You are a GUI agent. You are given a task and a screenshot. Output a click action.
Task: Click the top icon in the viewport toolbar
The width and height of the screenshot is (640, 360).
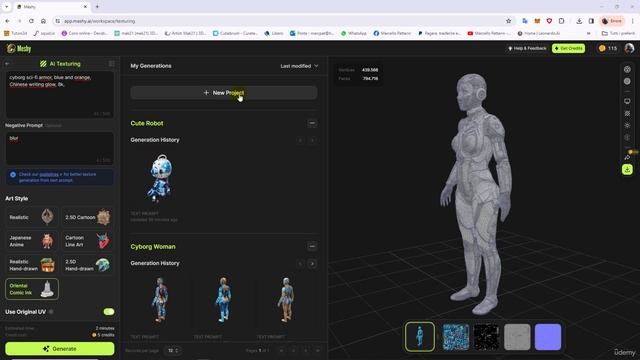pyautogui.click(x=627, y=69)
